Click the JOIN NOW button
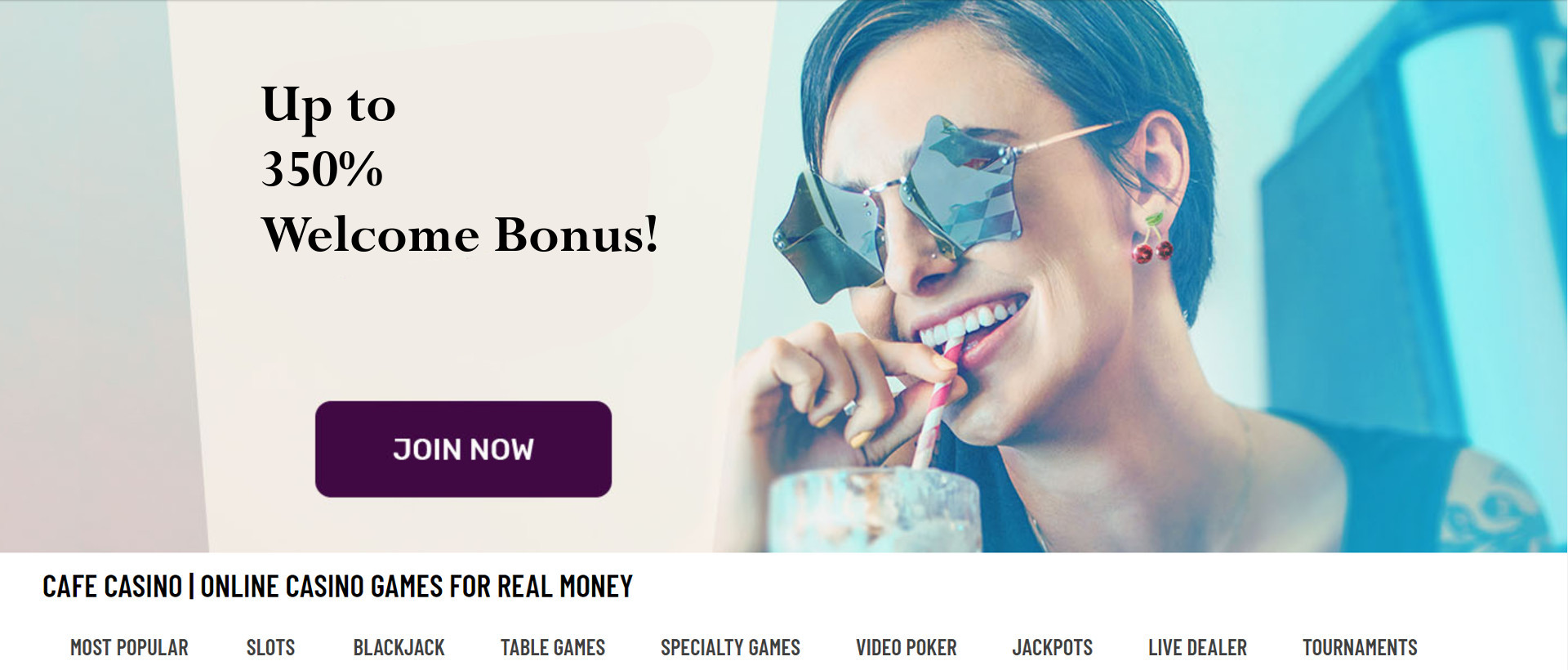Viewport: 1568px width, 670px height. 463,449
